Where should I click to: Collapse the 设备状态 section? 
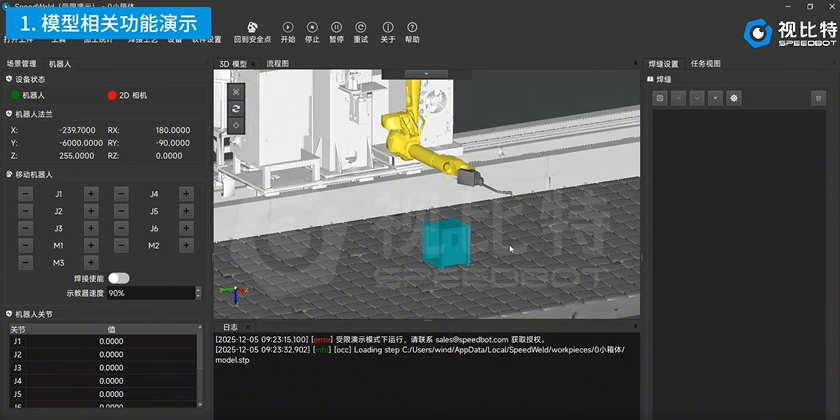(x=9, y=79)
